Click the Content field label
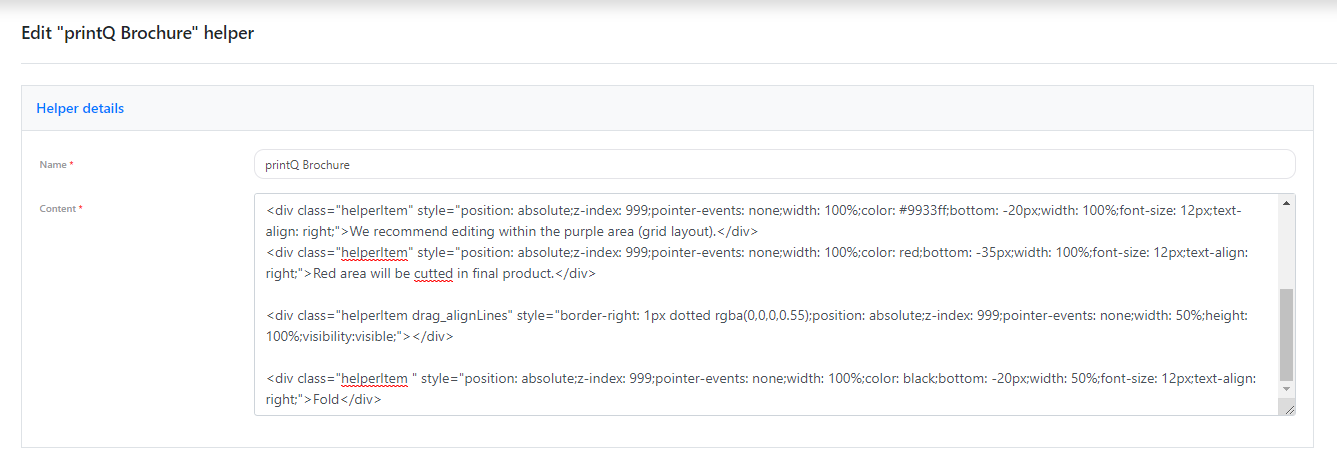The image size is (1337, 469). 60,209
